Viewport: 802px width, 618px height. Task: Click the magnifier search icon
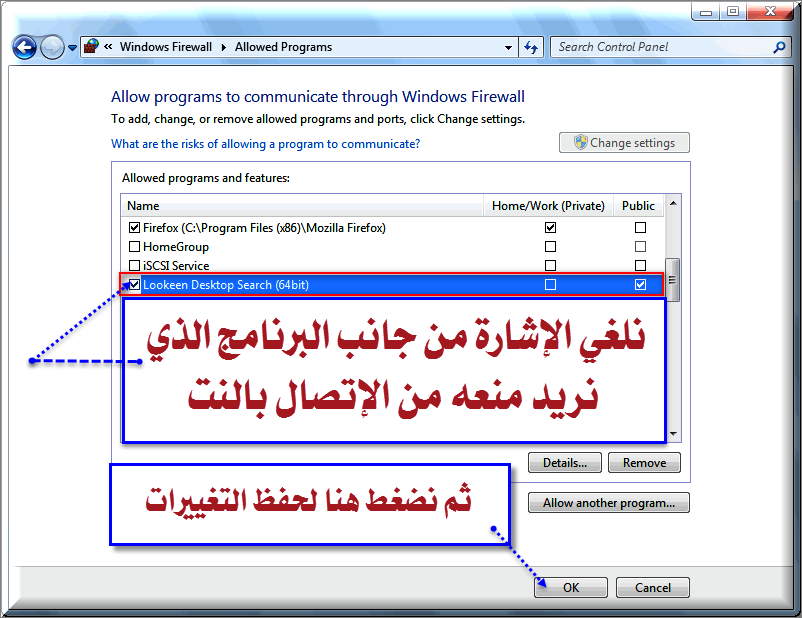point(779,47)
